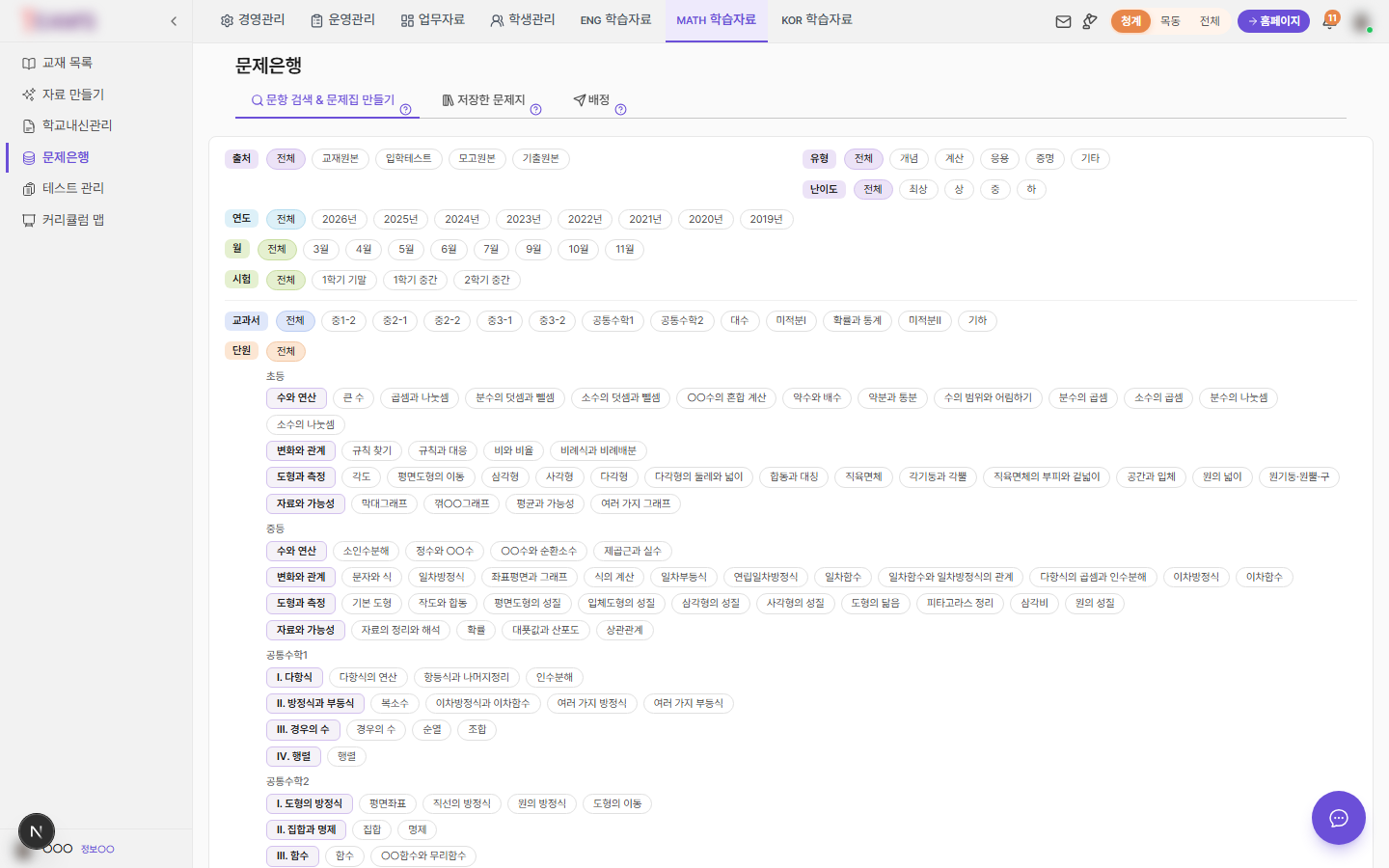Viewport: 1389px width, 868px height.
Task: Select 청계 campus toggle
Action: tap(1130, 21)
